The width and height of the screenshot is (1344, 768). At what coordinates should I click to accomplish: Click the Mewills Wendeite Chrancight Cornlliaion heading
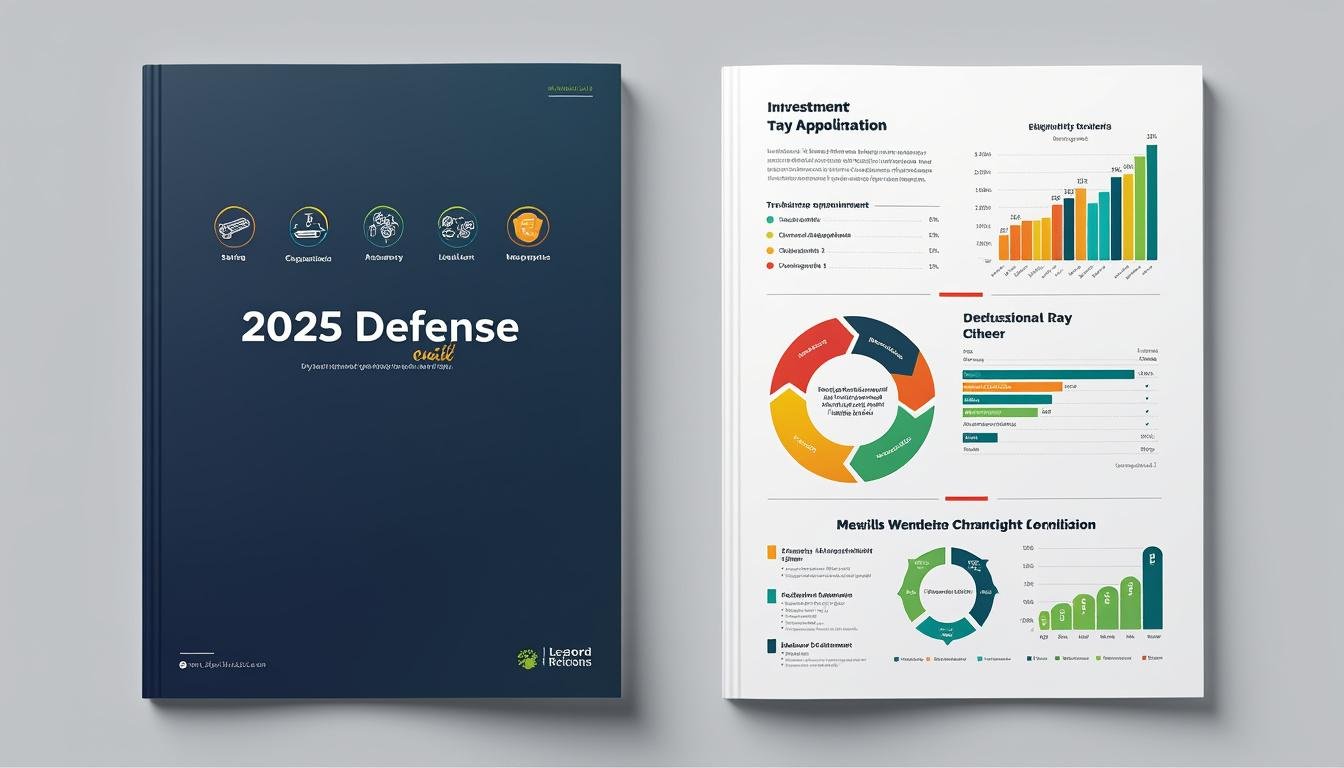tap(965, 524)
